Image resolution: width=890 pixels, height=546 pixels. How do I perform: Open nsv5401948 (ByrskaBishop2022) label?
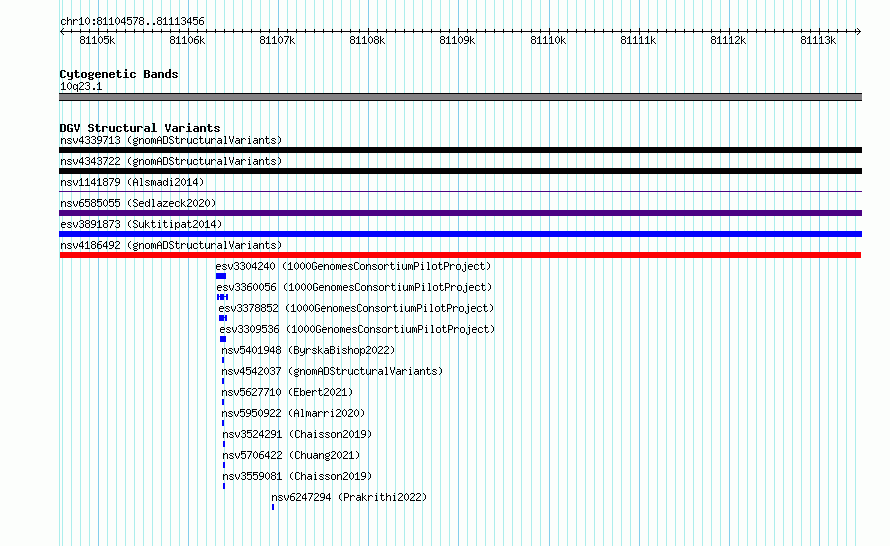[308, 350]
